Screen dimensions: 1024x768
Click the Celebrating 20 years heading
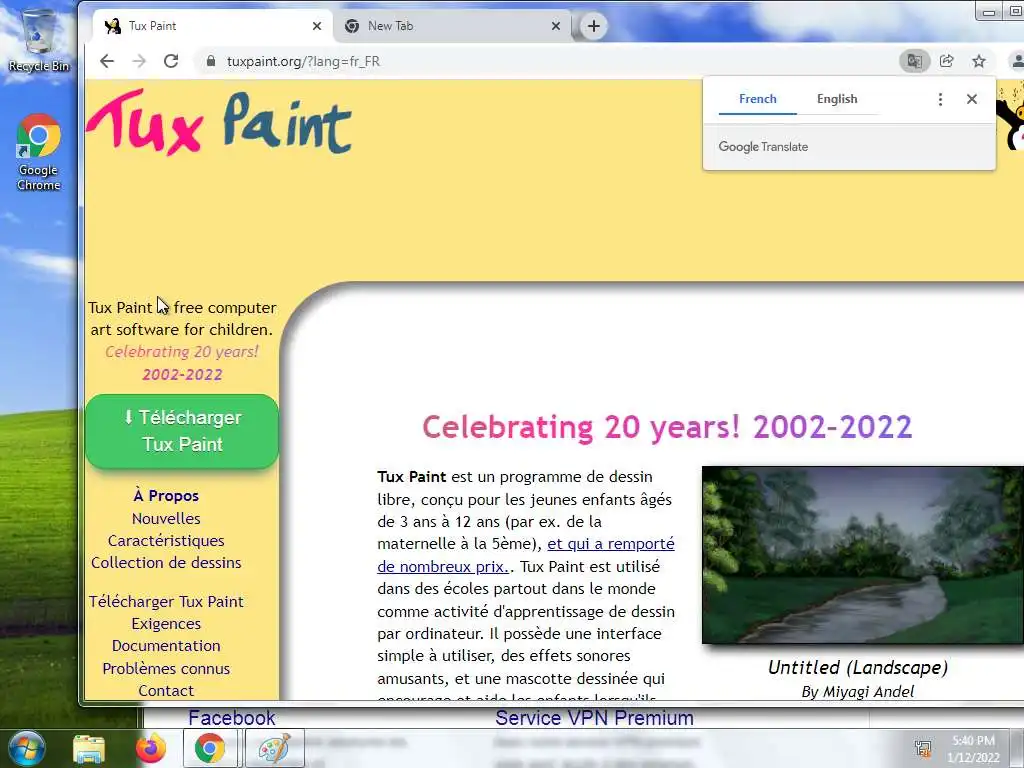pyautogui.click(x=667, y=427)
